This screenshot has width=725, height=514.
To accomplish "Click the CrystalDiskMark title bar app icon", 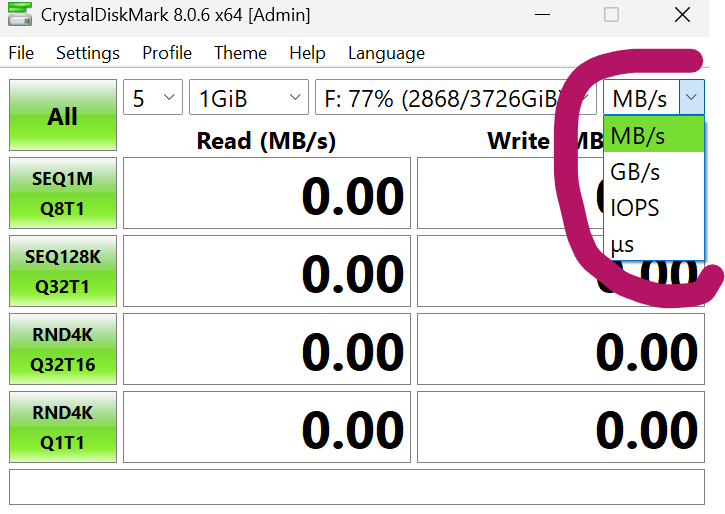I will [x=20, y=14].
